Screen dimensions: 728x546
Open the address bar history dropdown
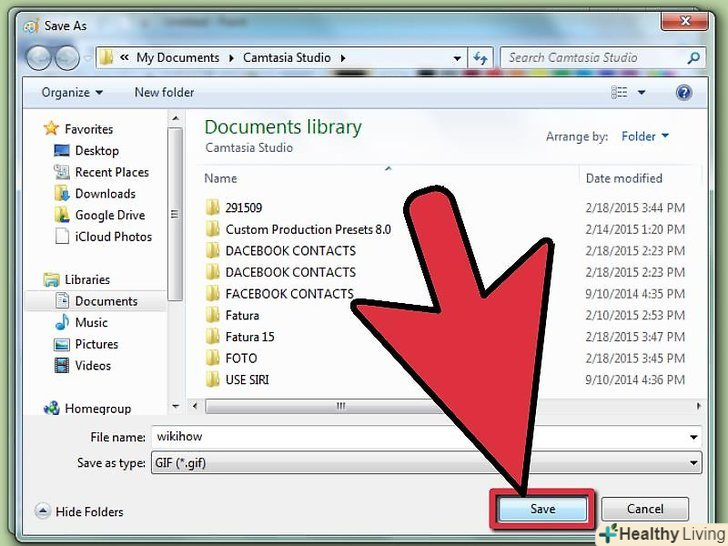click(457, 58)
